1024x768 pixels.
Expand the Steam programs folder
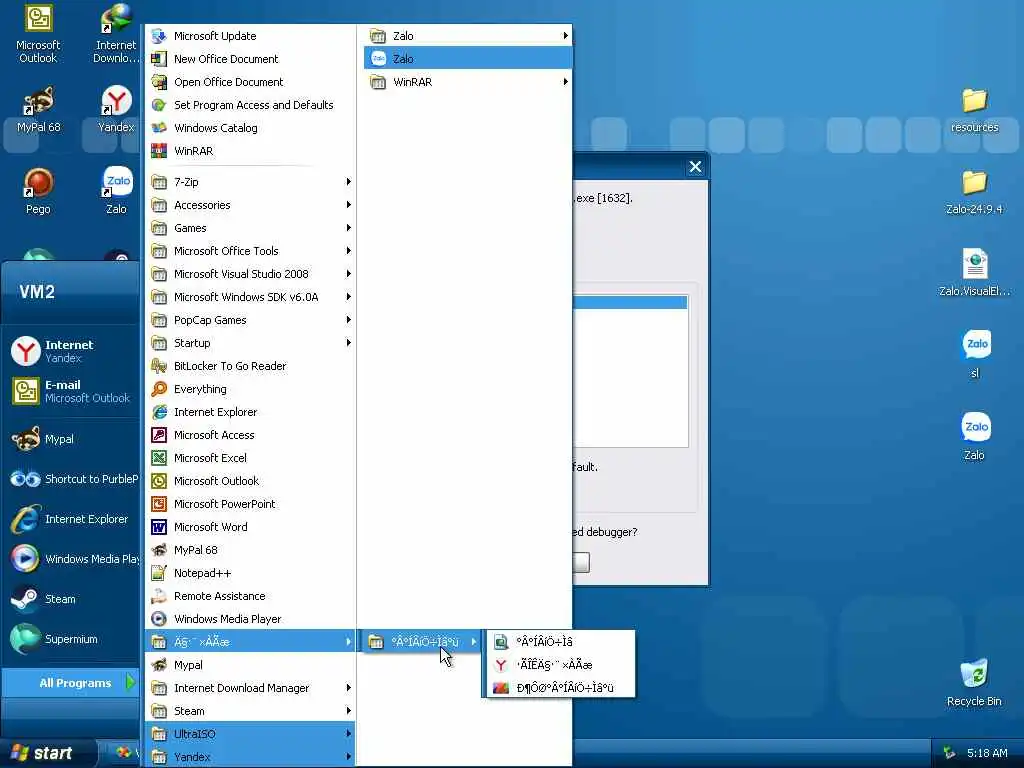(x=249, y=711)
